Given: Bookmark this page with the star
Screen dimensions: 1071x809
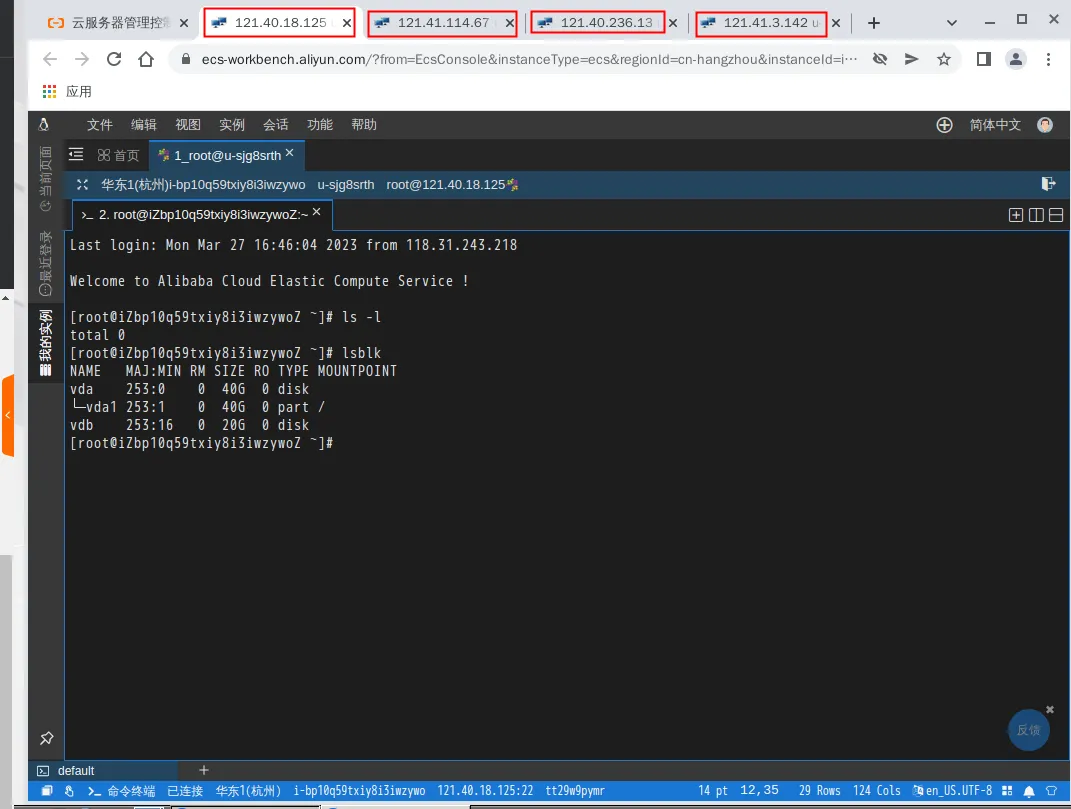Looking at the screenshot, I should (944, 59).
